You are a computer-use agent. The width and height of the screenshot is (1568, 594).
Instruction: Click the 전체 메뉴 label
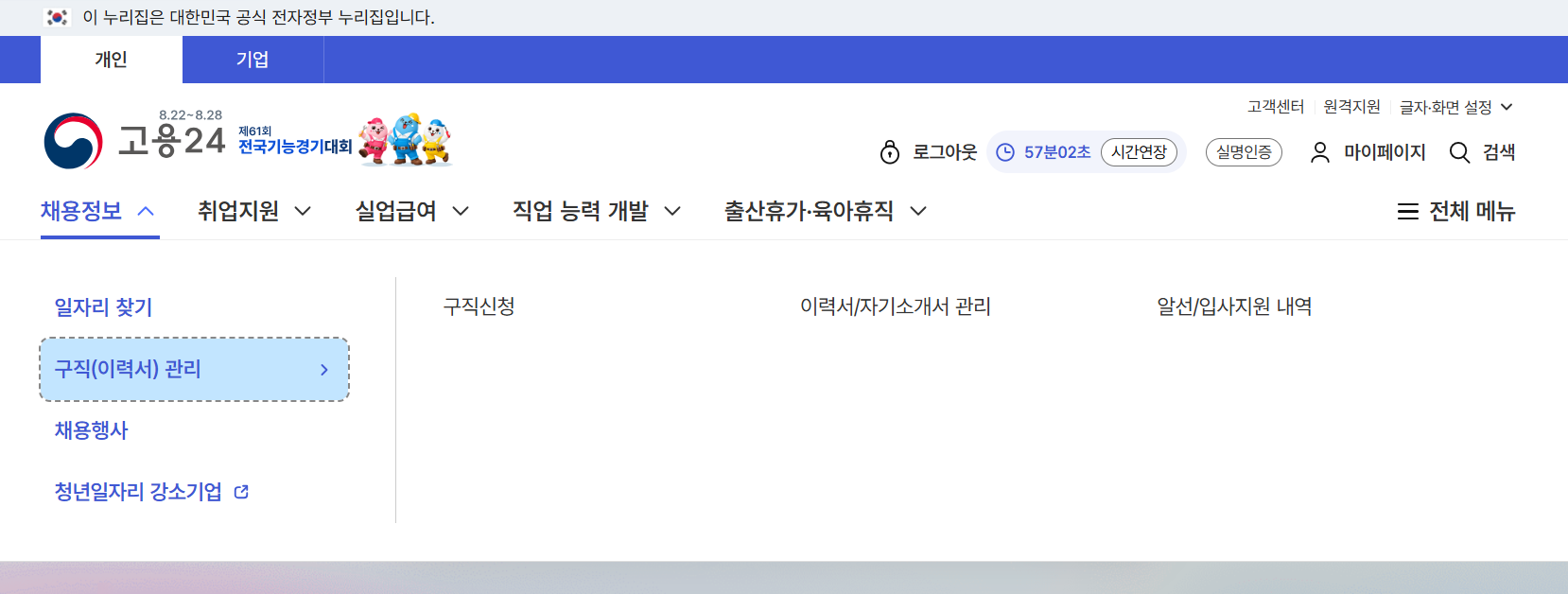coord(1472,212)
